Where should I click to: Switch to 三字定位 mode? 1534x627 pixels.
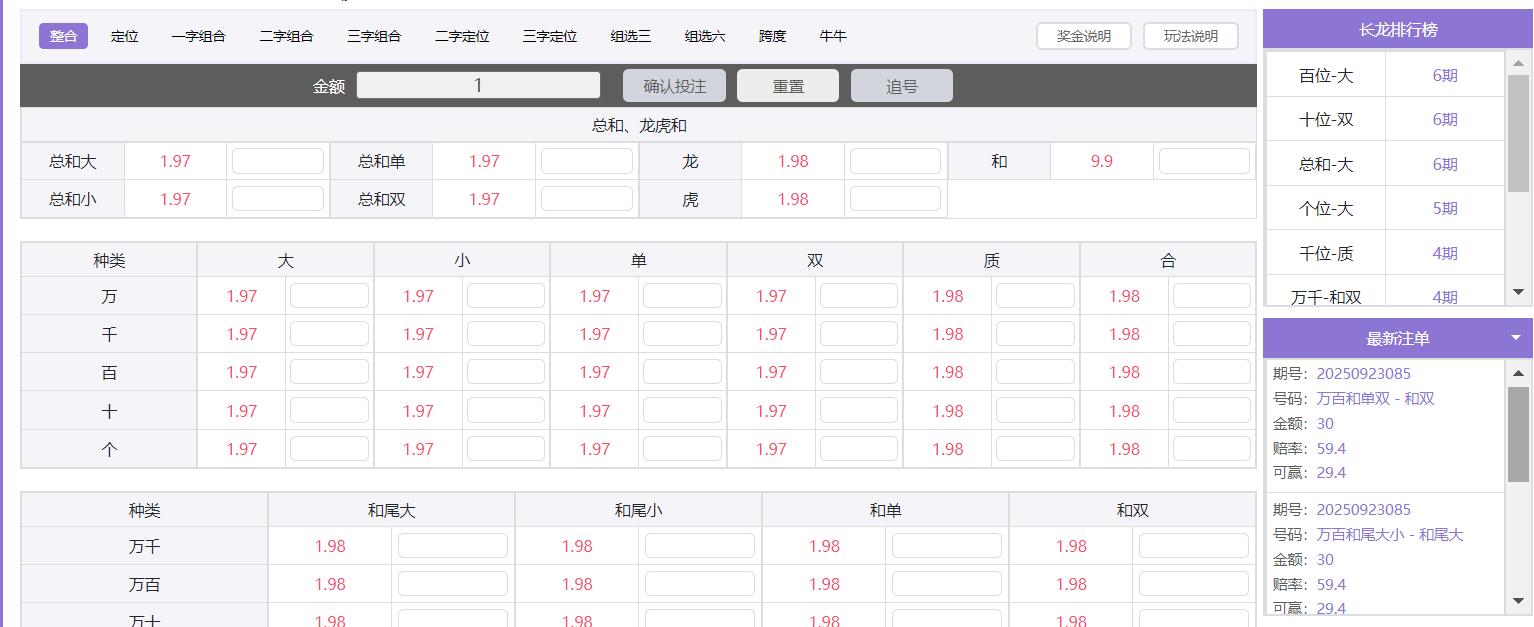click(x=551, y=36)
